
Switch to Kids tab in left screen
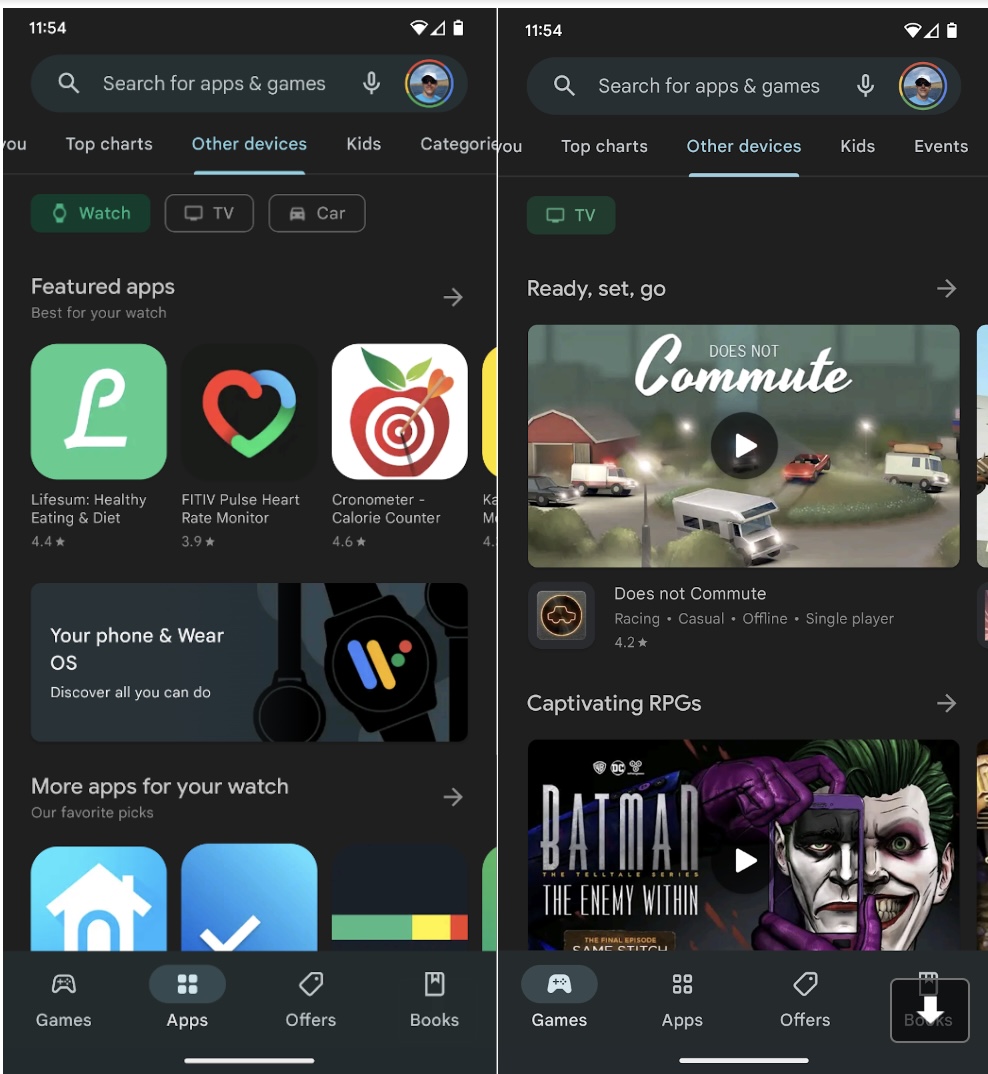tap(363, 144)
